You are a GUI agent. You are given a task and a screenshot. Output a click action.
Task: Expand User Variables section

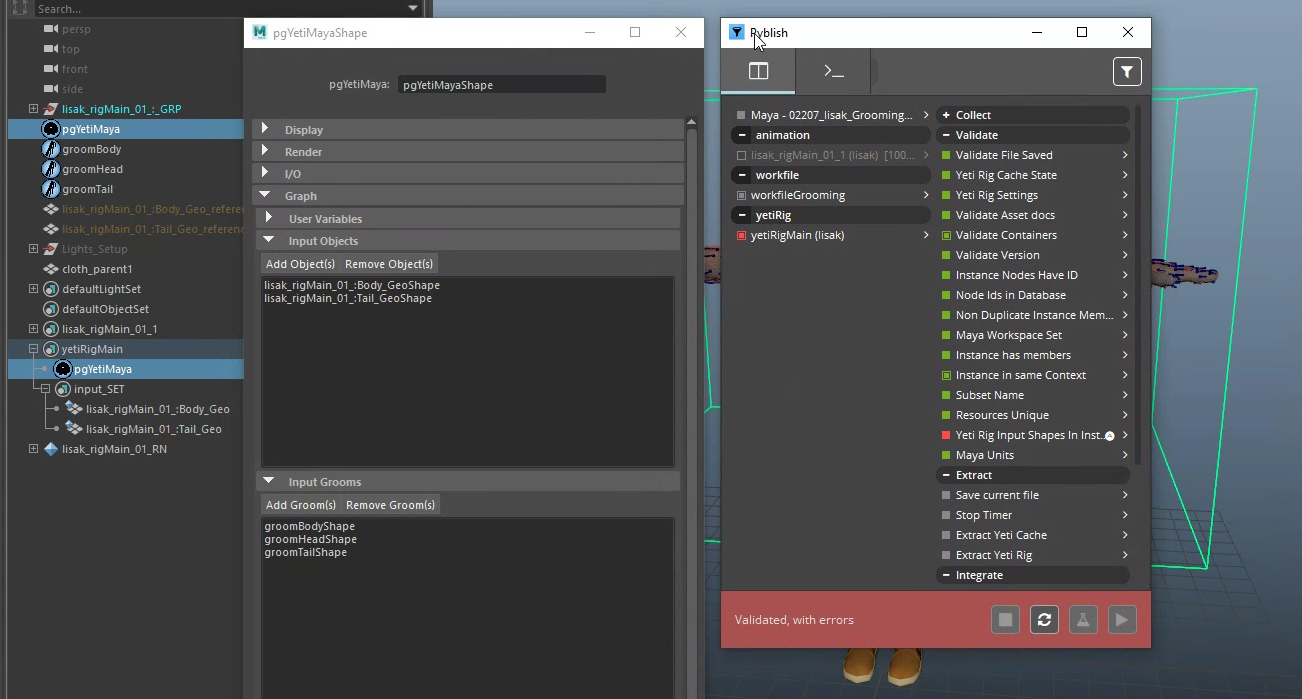(x=269, y=218)
